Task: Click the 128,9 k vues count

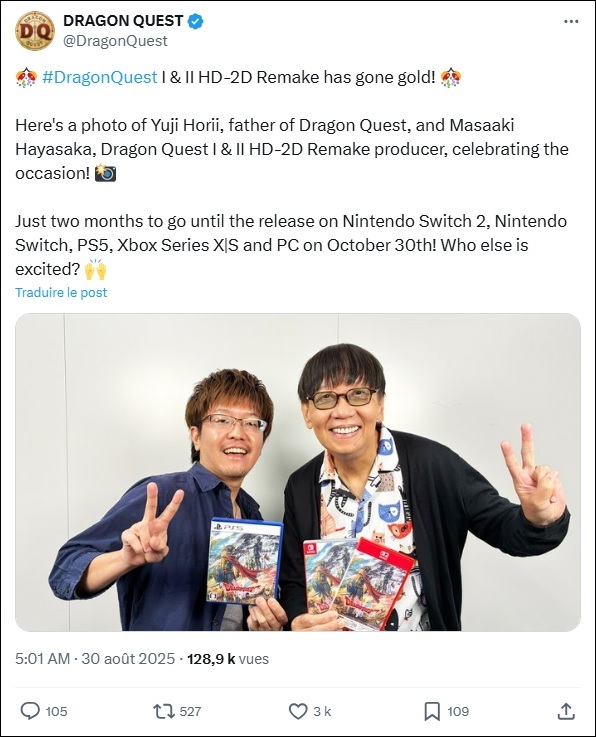Action: 228,659
